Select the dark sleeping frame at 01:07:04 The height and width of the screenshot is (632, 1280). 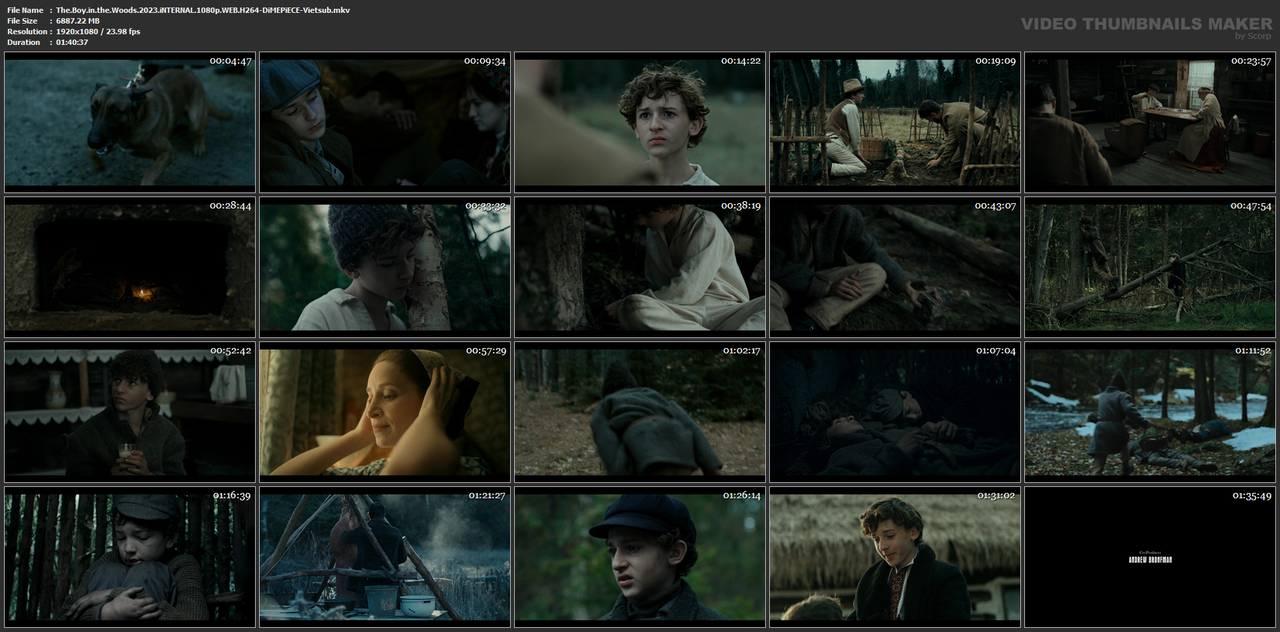click(x=895, y=412)
